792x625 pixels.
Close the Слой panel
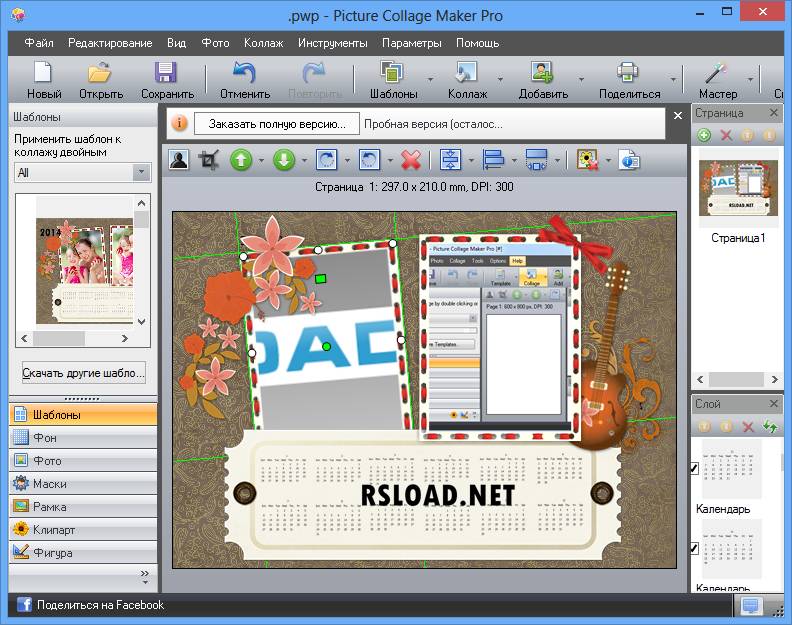click(773, 403)
